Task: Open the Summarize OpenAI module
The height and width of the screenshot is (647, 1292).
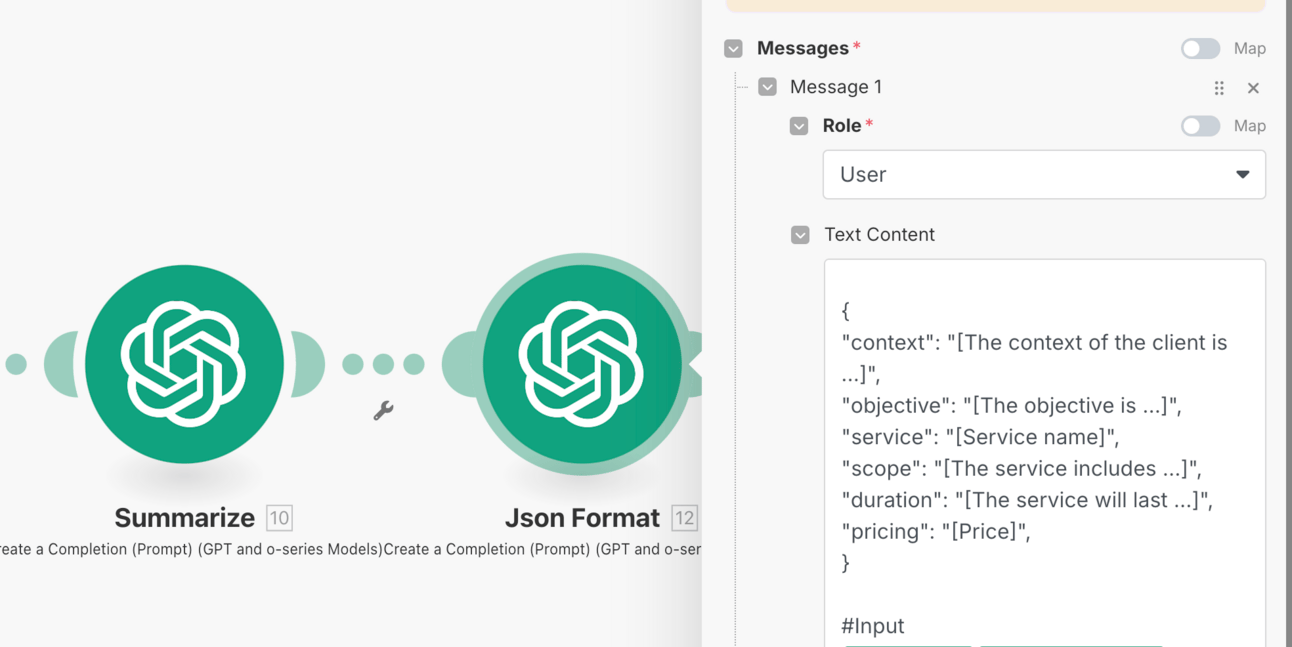Action: [184, 364]
